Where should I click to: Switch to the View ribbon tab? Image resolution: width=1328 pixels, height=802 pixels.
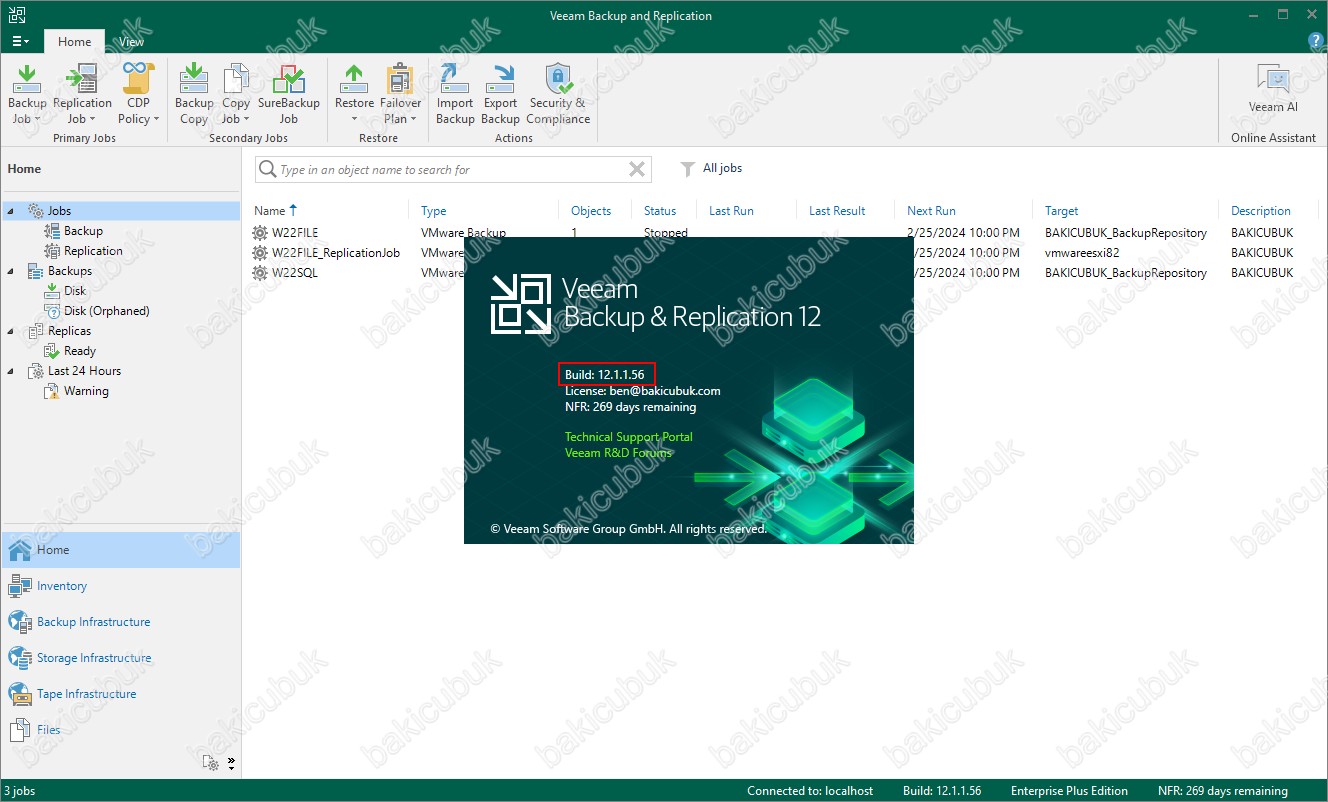pos(131,42)
